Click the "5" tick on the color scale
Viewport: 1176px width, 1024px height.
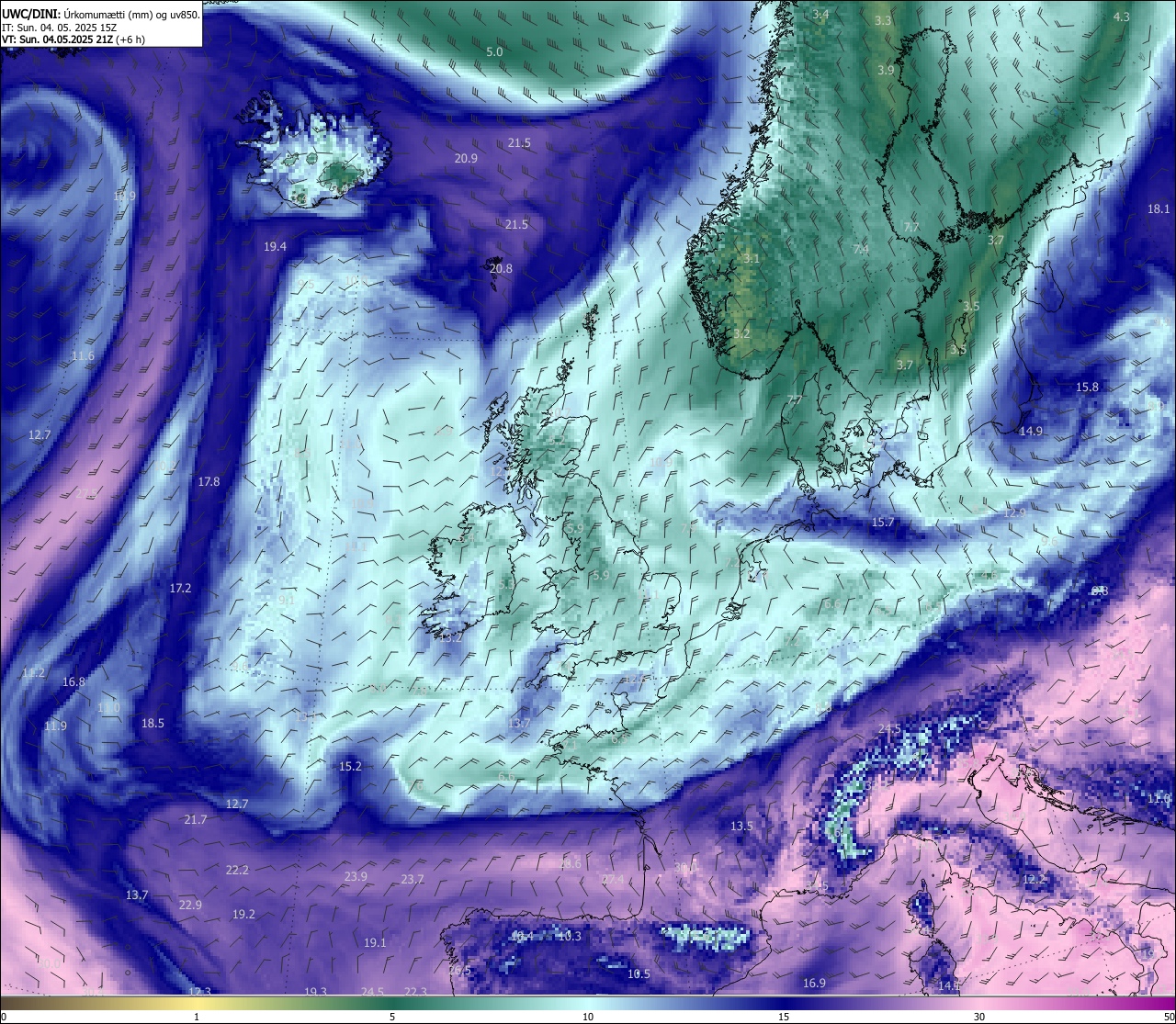click(392, 1017)
